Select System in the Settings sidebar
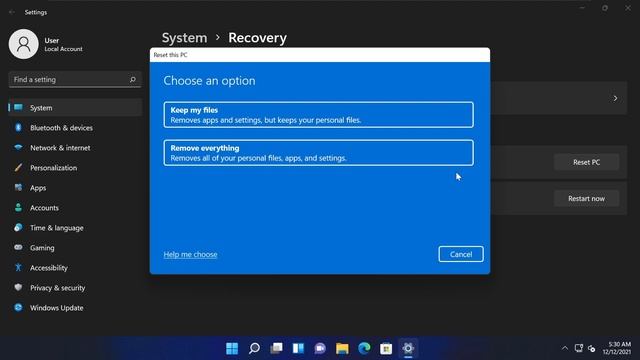The width and height of the screenshot is (640, 360). (75, 108)
